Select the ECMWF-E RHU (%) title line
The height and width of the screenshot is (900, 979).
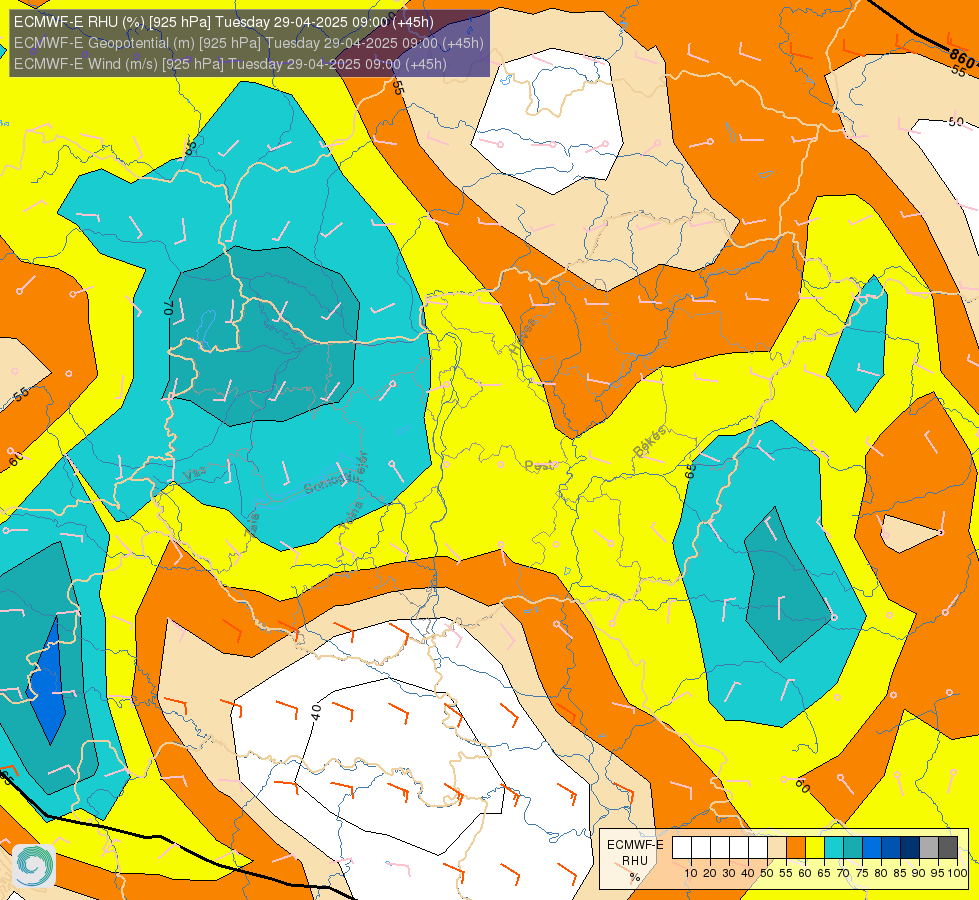click(224, 22)
